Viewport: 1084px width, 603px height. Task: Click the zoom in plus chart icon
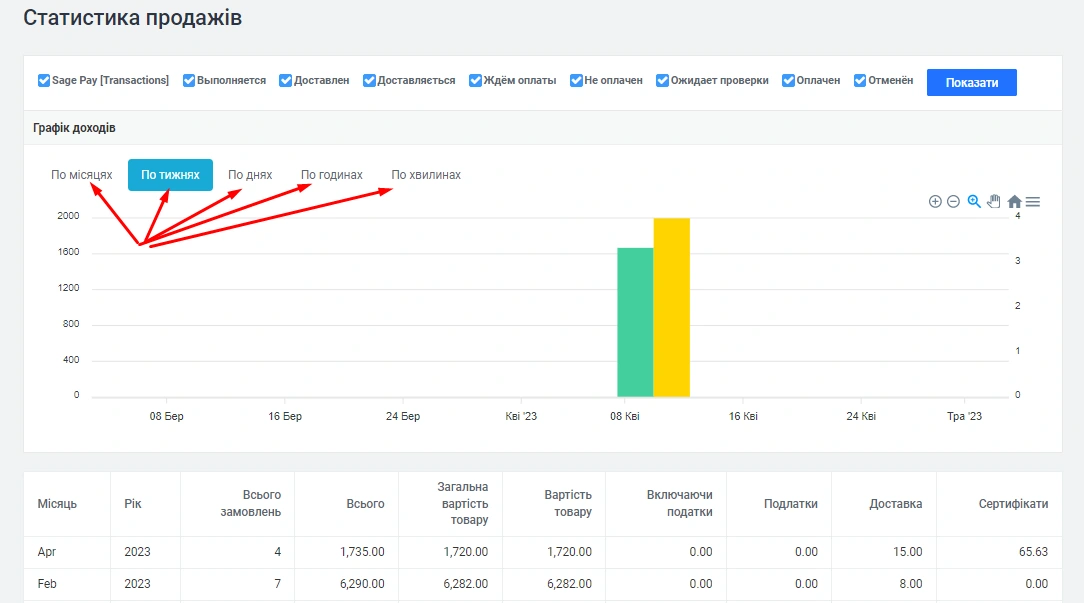935,201
